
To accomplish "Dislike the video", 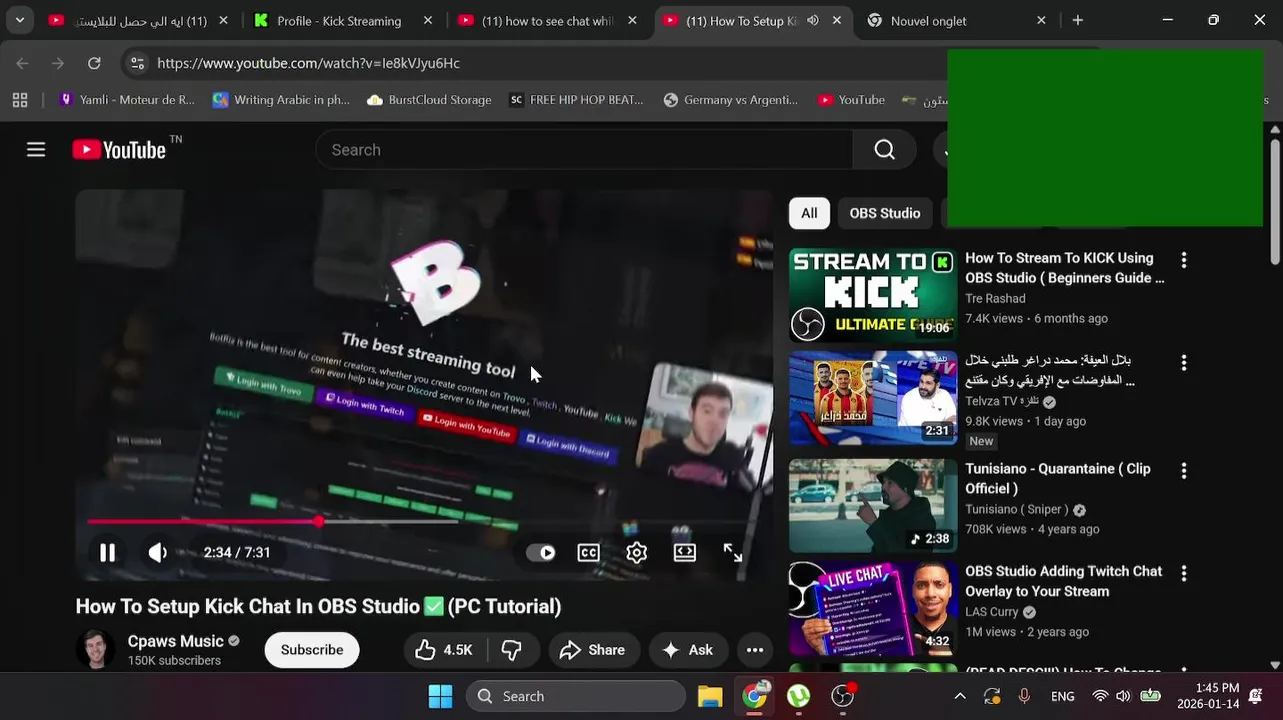I will pyautogui.click(x=512, y=650).
